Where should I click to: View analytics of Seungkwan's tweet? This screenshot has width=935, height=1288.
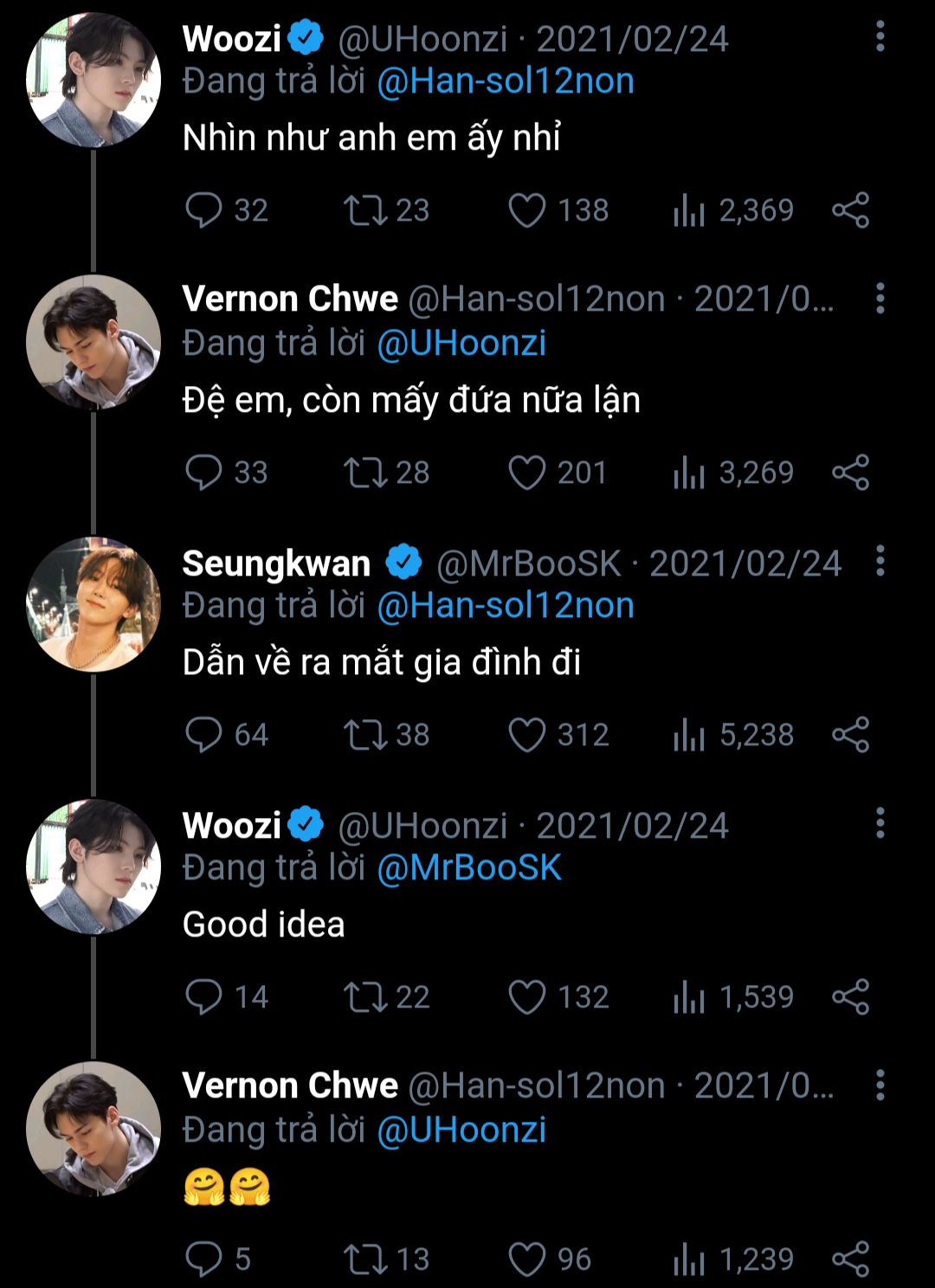pyautogui.click(x=689, y=735)
